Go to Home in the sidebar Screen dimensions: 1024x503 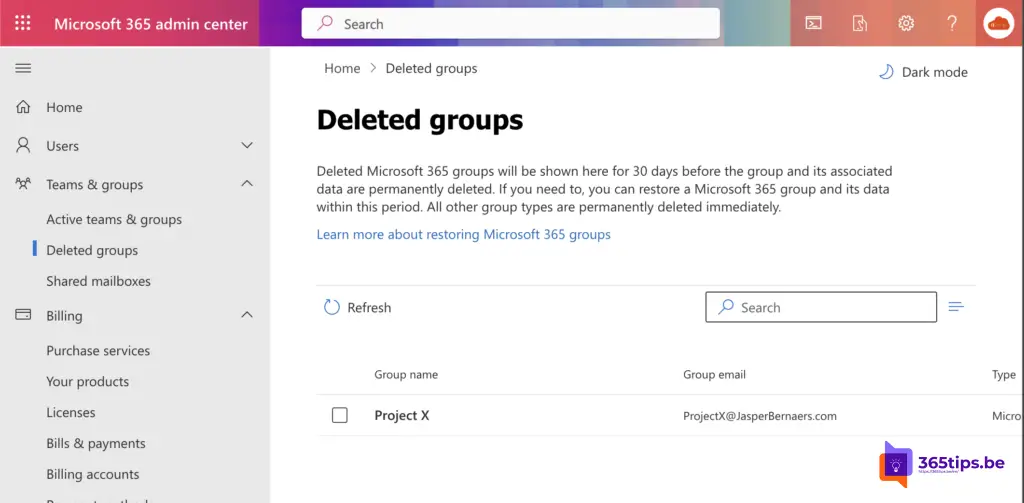[64, 107]
